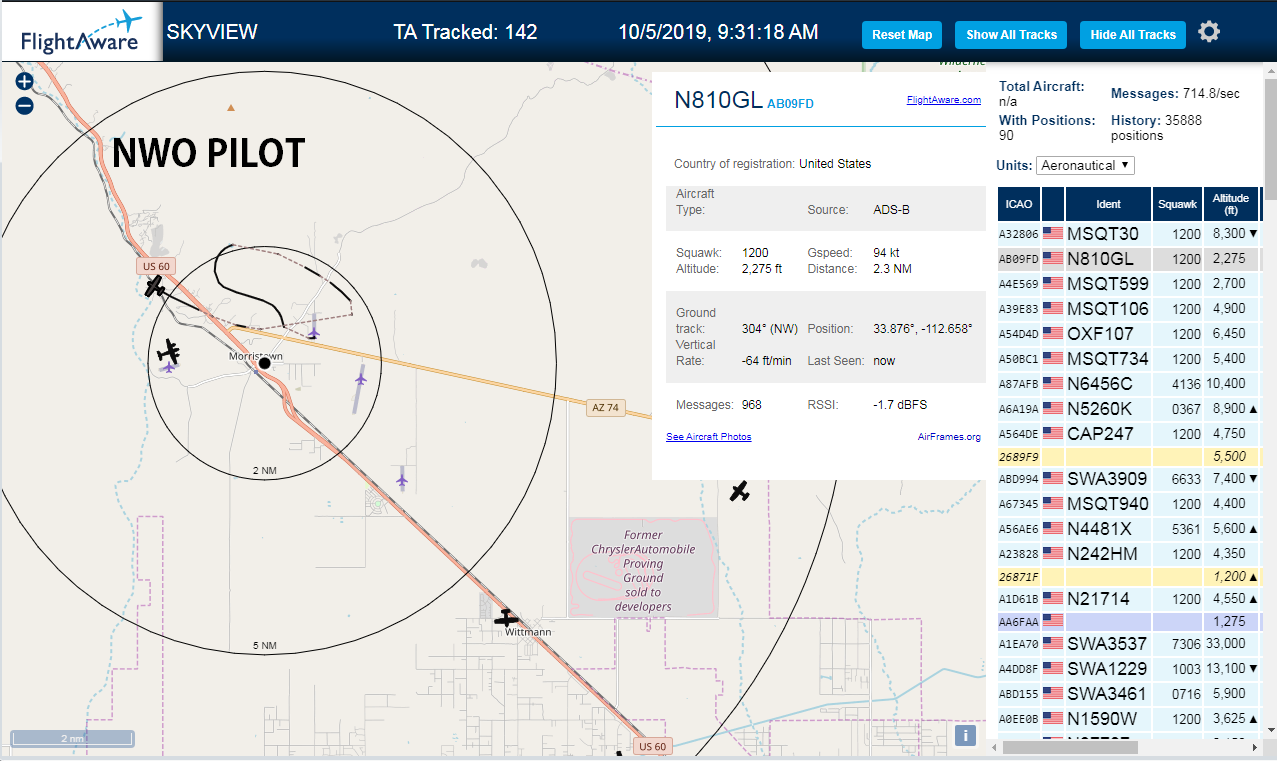Select the N4481X aircraft row
Viewport: 1277px width, 761px height.
pyautogui.click(x=1129, y=528)
